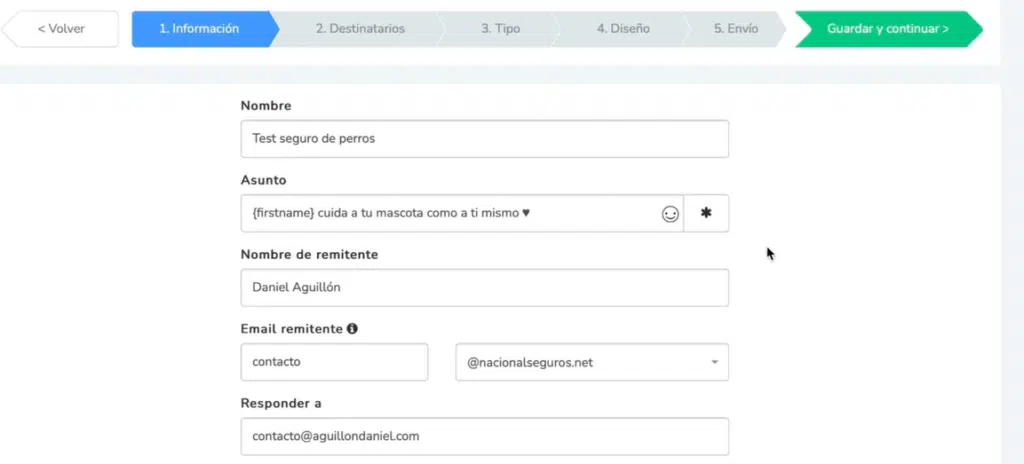Go to the 2. Destinatarios step

[x=360, y=29]
